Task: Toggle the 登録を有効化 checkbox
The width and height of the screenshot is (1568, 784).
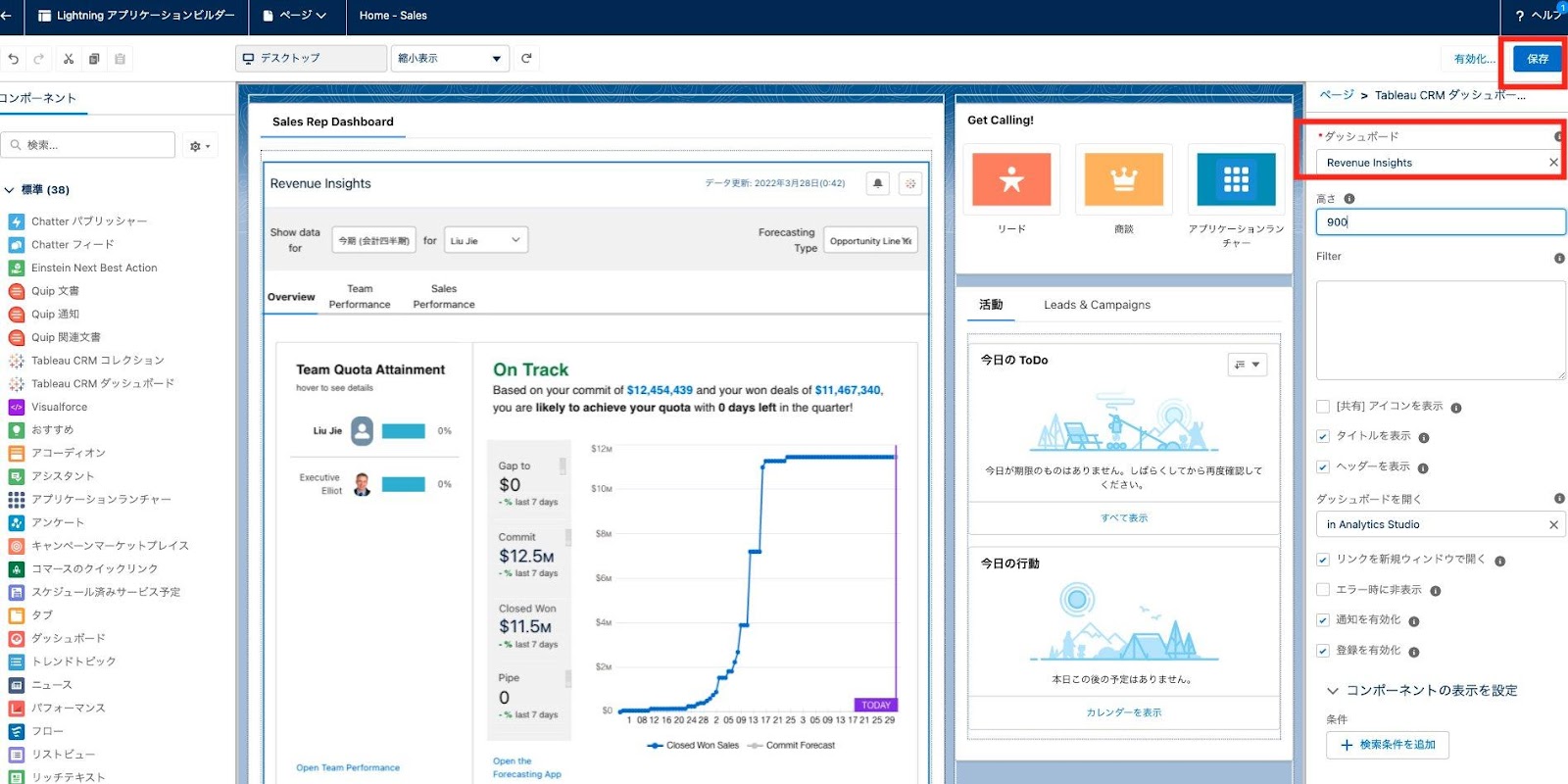Action: pyautogui.click(x=1323, y=651)
